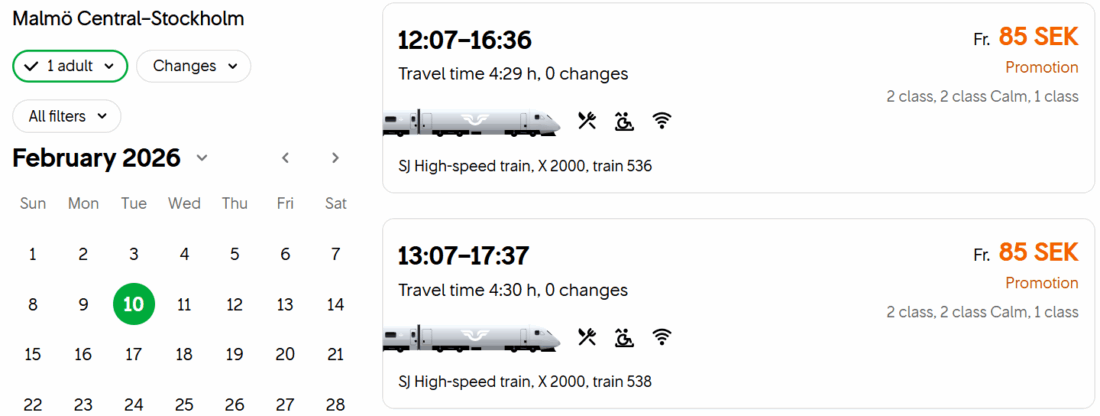
Task: Select the 12:07–16:36 departure
Action: tap(465, 40)
